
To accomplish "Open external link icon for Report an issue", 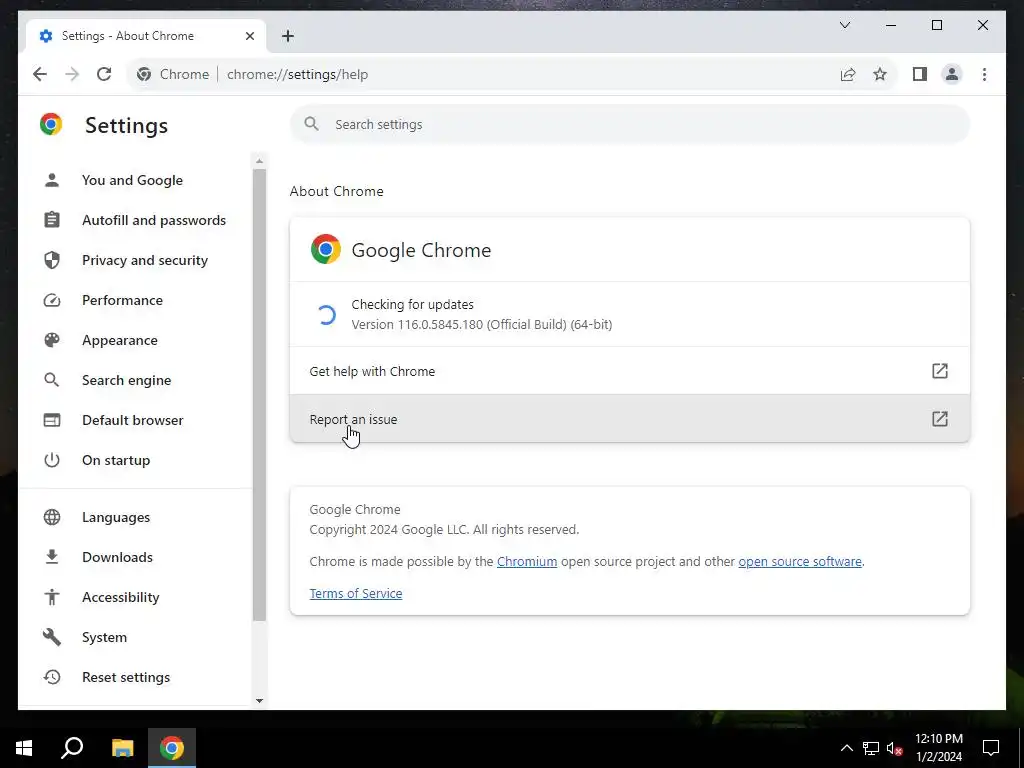I will tap(939, 419).
